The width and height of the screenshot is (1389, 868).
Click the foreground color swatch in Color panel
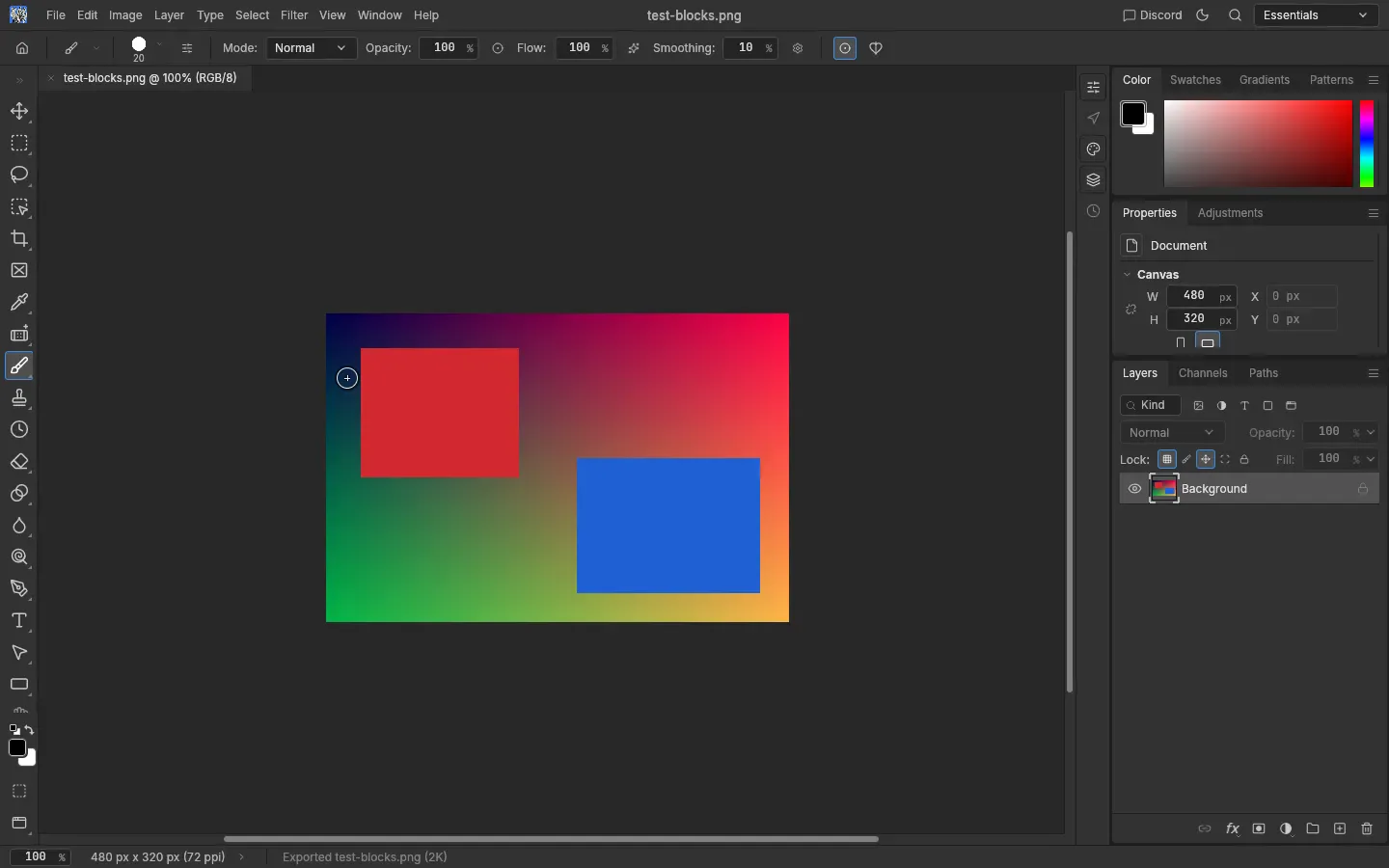(1133, 114)
